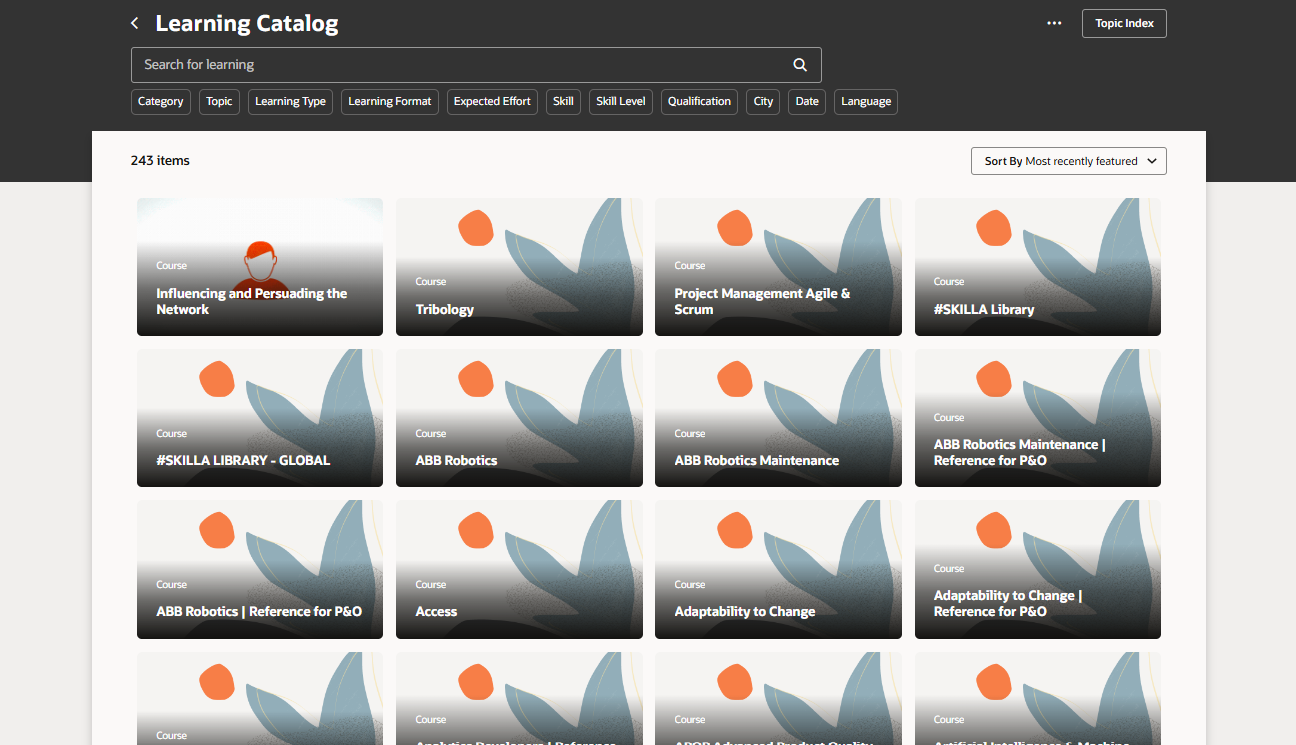This screenshot has width=1296, height=745.
Task: Open the Adaptability to Change course
Action: pyautogui.click(x=778, y=569)
